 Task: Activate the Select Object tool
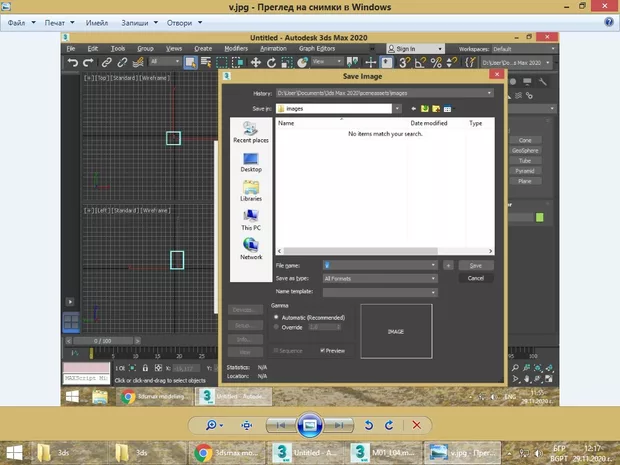tap(189, 62)
